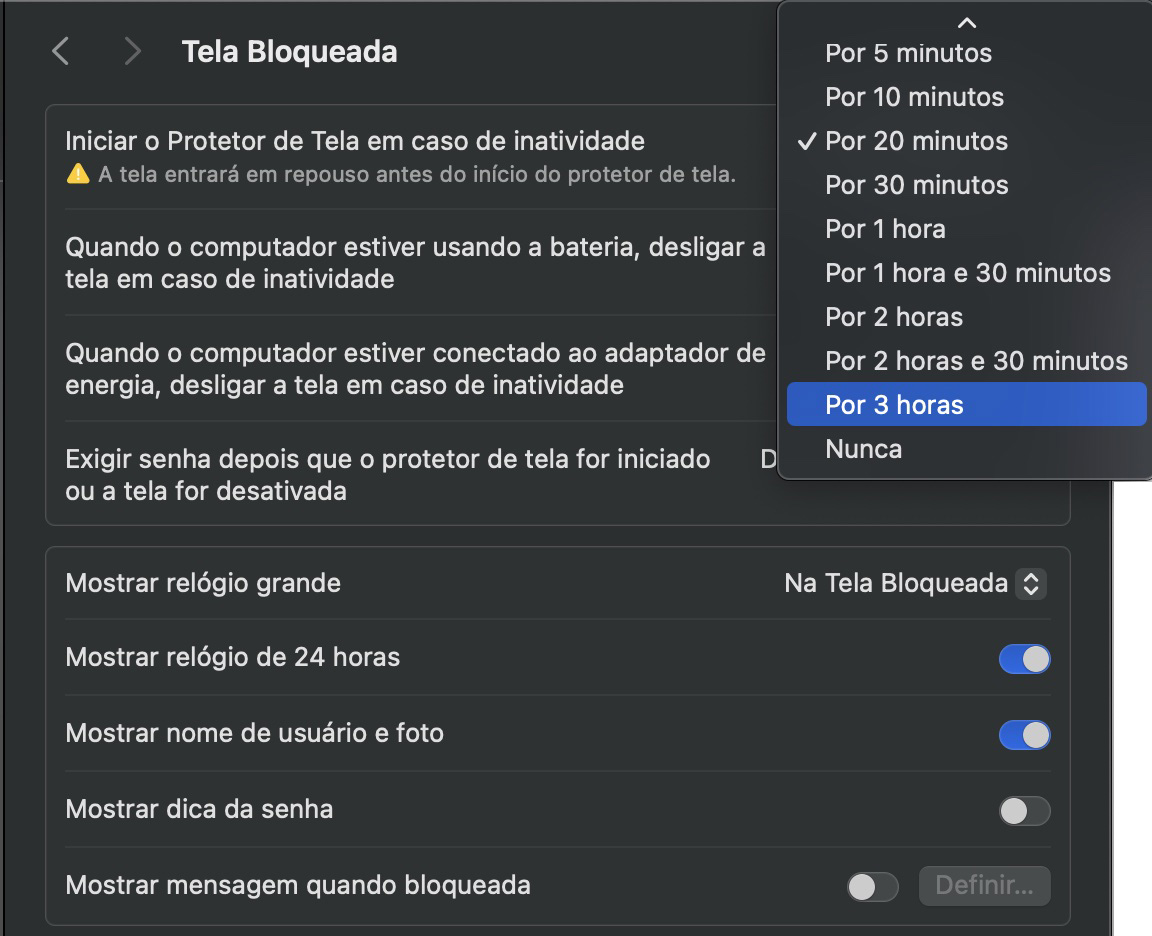Click the checkmark next to Por 20 minutos
The width and height of the screenshot is (1152, 936).
click(809, 141)
